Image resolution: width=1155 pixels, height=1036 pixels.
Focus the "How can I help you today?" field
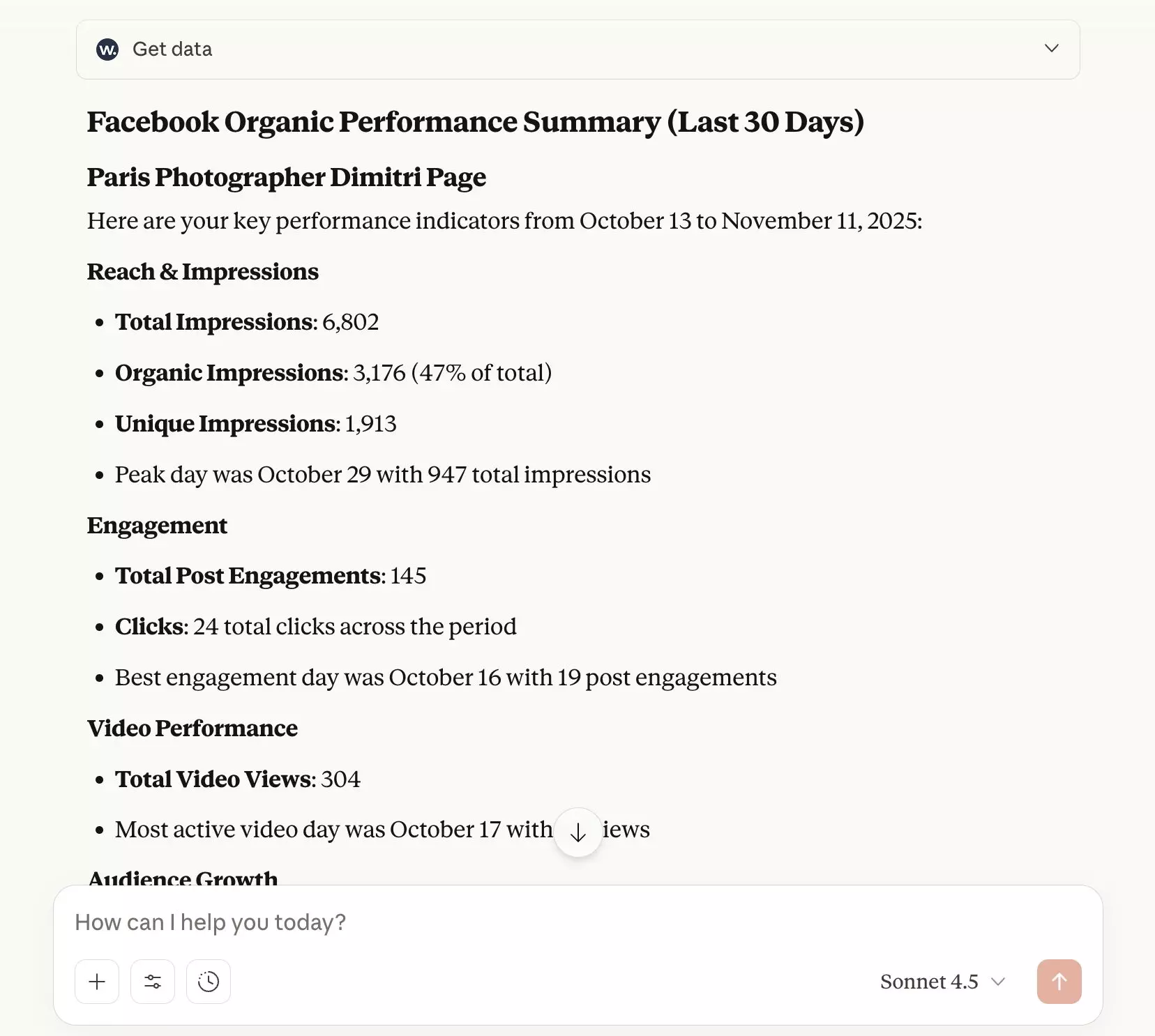(488, 922)
